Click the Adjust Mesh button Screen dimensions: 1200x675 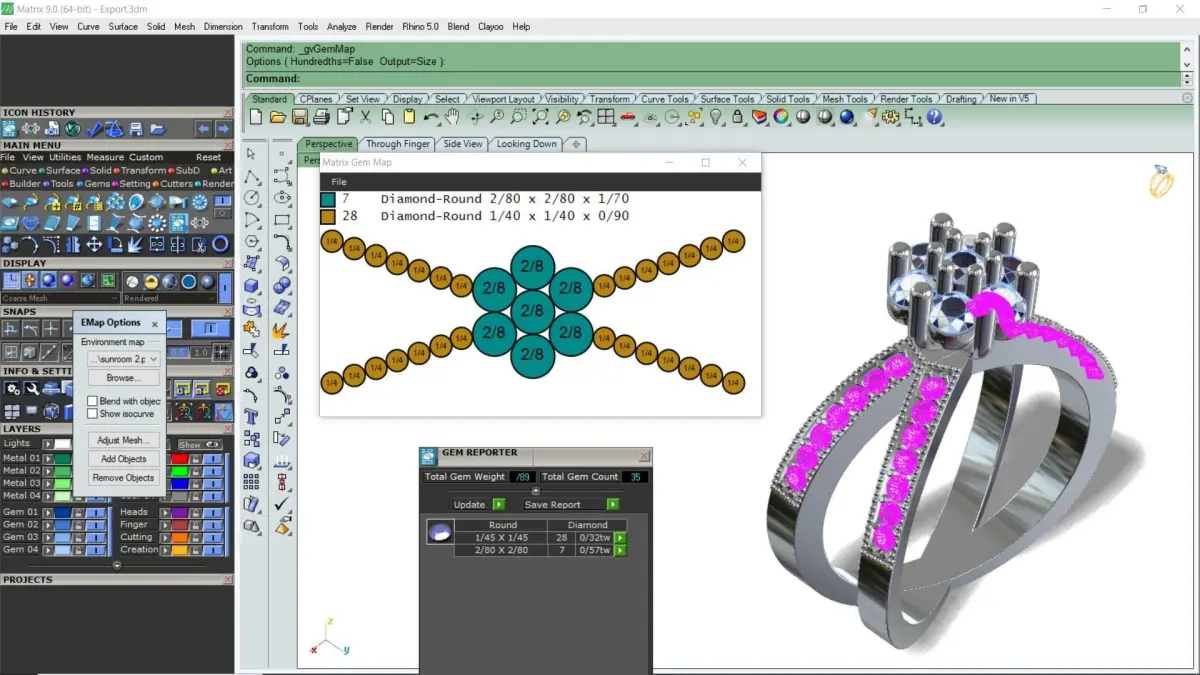point(123,440)
